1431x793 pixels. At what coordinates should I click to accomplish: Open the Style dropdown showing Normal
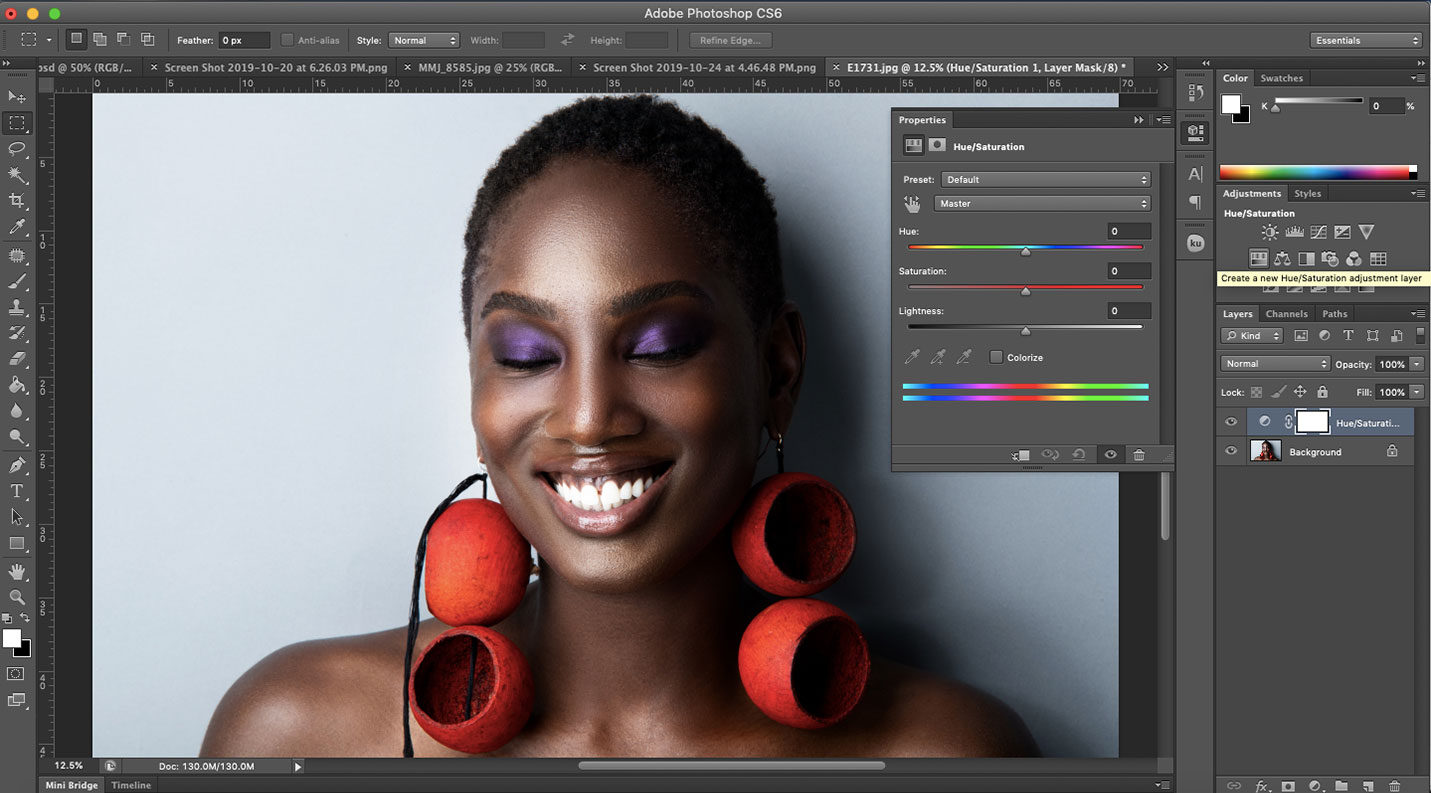[423, 40]
